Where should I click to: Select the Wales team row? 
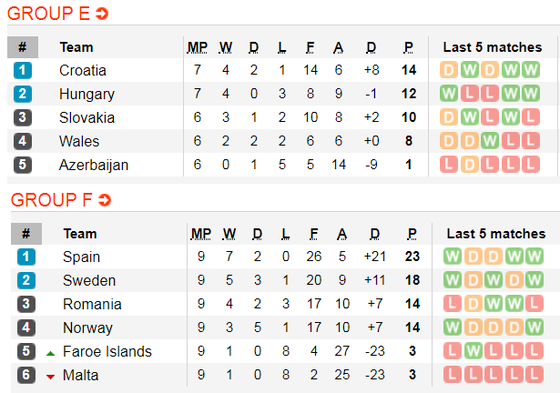pyautogui.click(x=282, y=141)
